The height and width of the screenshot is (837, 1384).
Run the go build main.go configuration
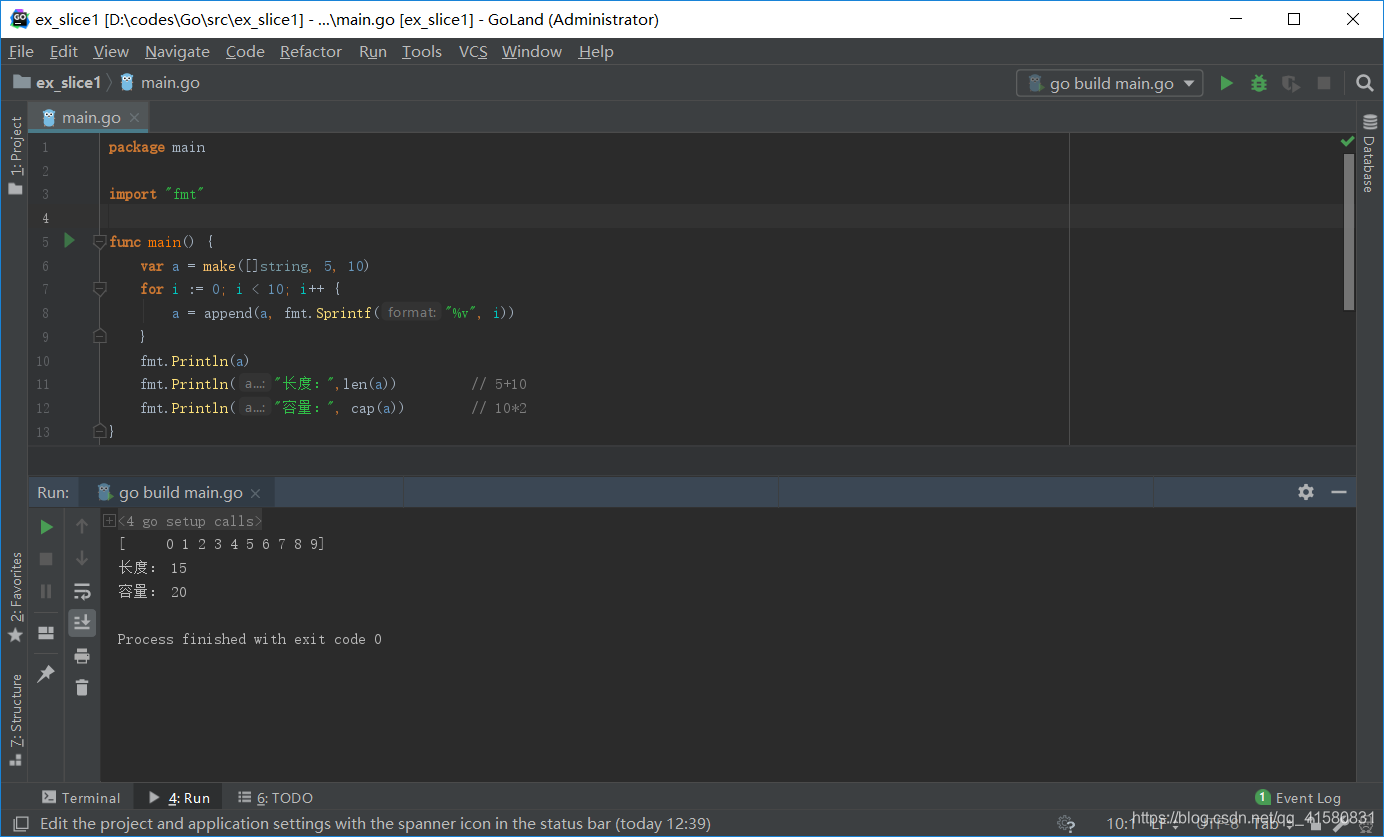pos(1226,83)
